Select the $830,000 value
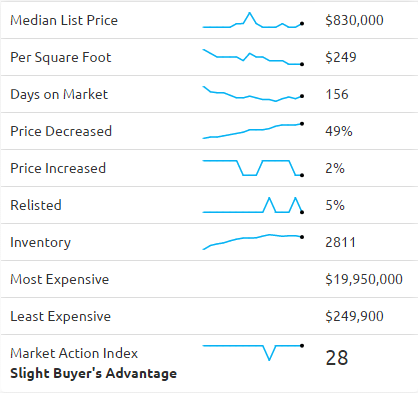The height and width of the screenshot is (393, 418). [354, 20]
